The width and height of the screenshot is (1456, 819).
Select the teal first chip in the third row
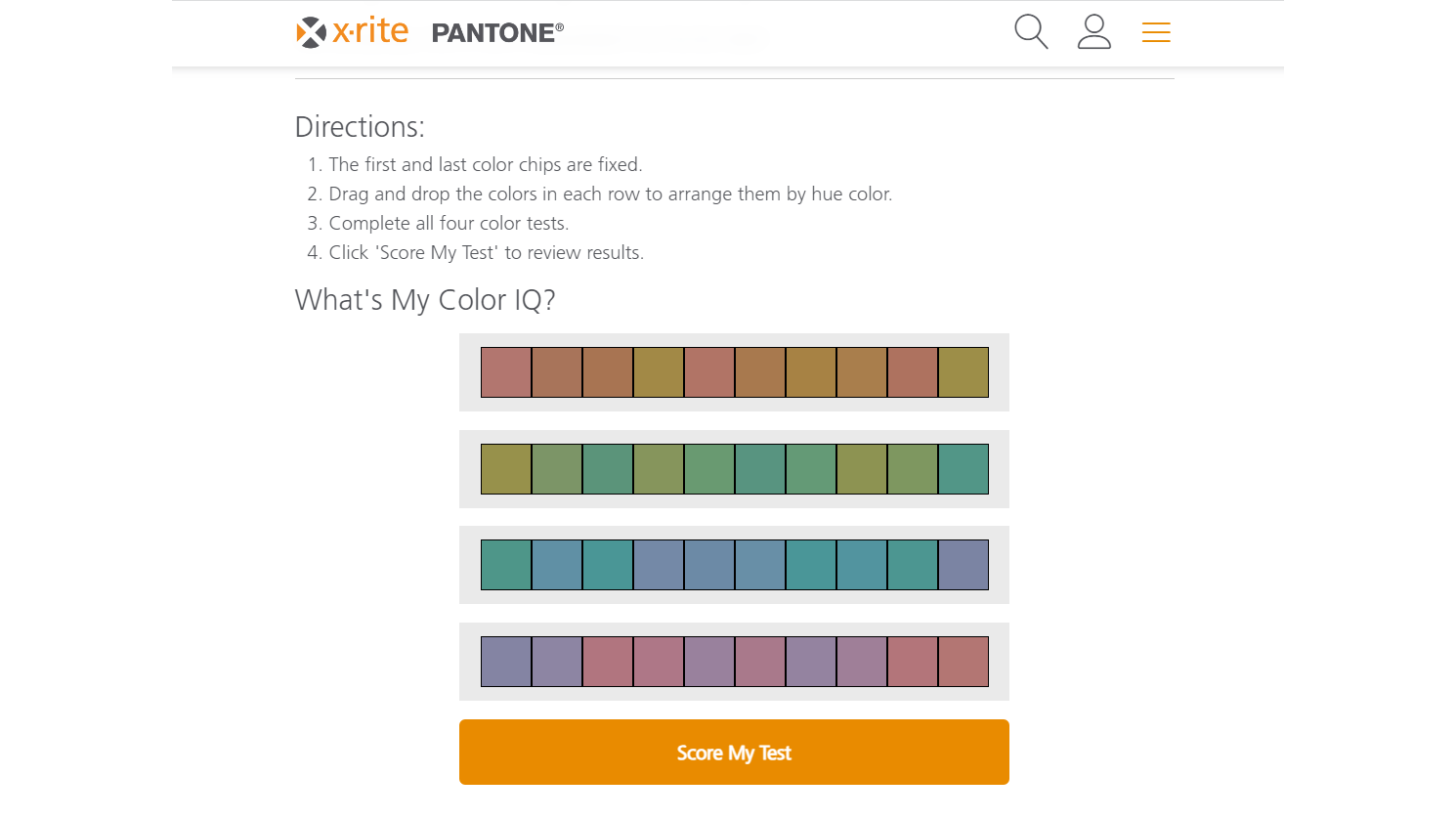pos(506,565)
